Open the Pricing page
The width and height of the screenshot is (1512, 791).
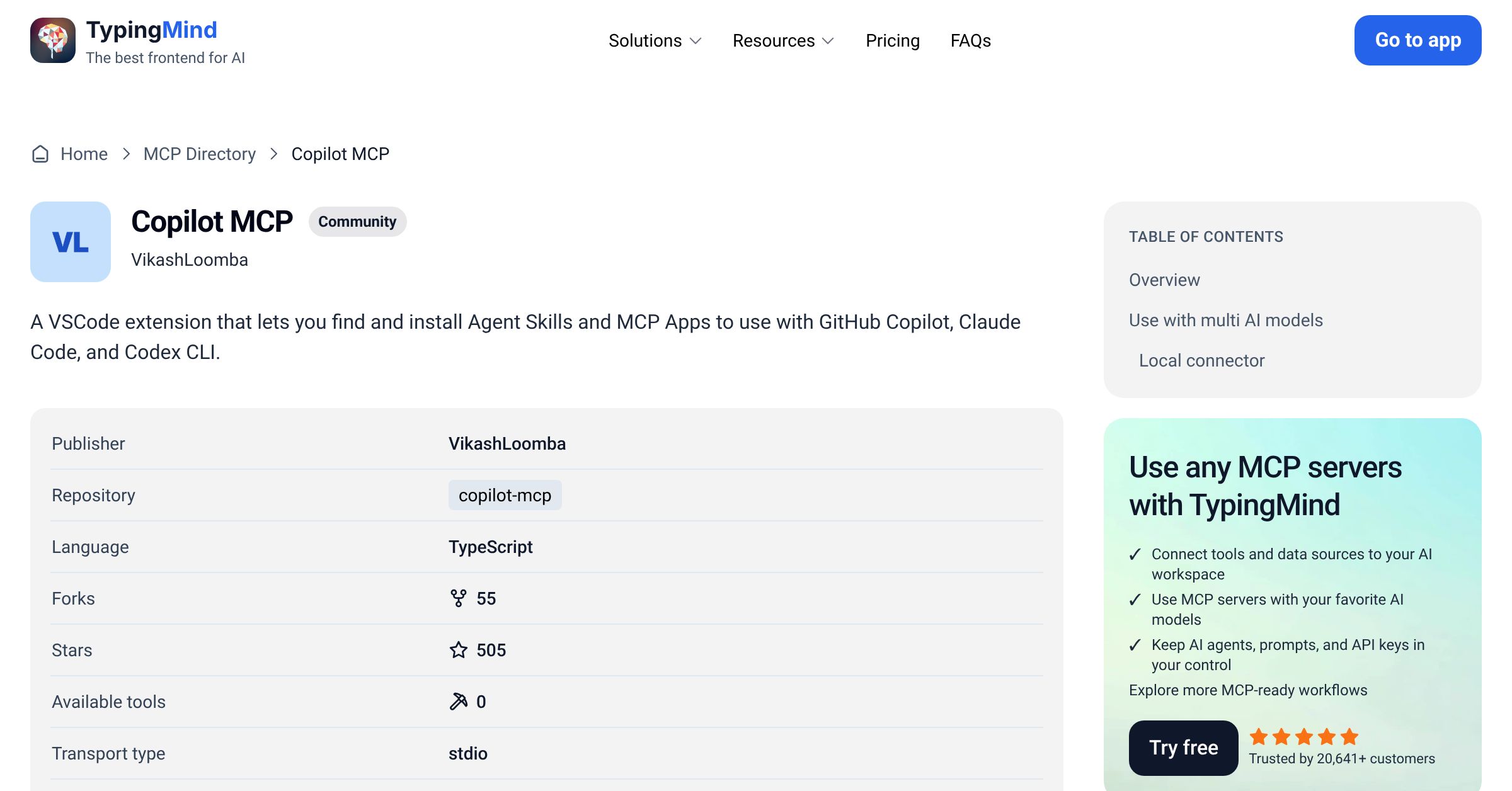(x=893, y=40)
